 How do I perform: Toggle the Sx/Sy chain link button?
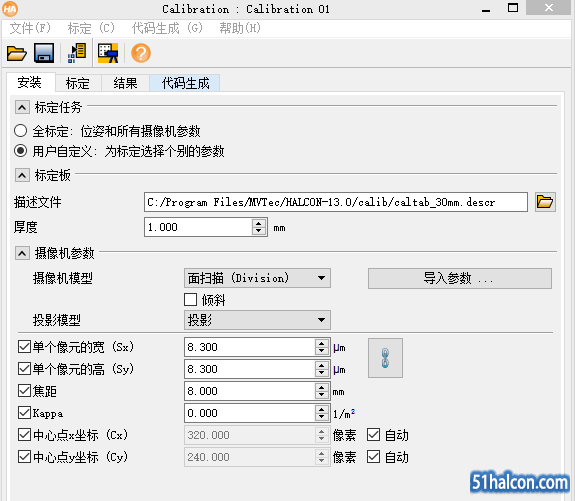tap(385, 358)
